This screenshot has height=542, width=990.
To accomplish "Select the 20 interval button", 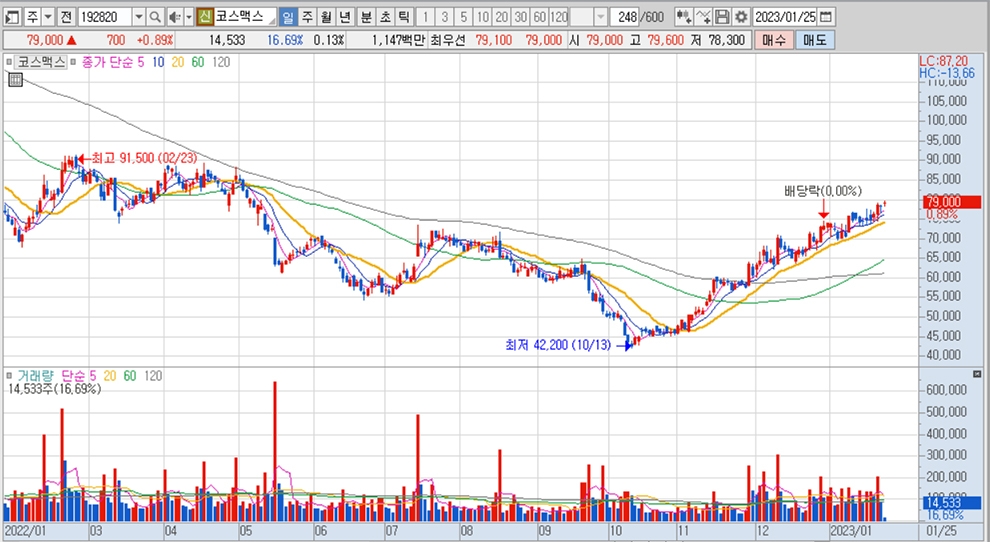I will coord(501,16).
